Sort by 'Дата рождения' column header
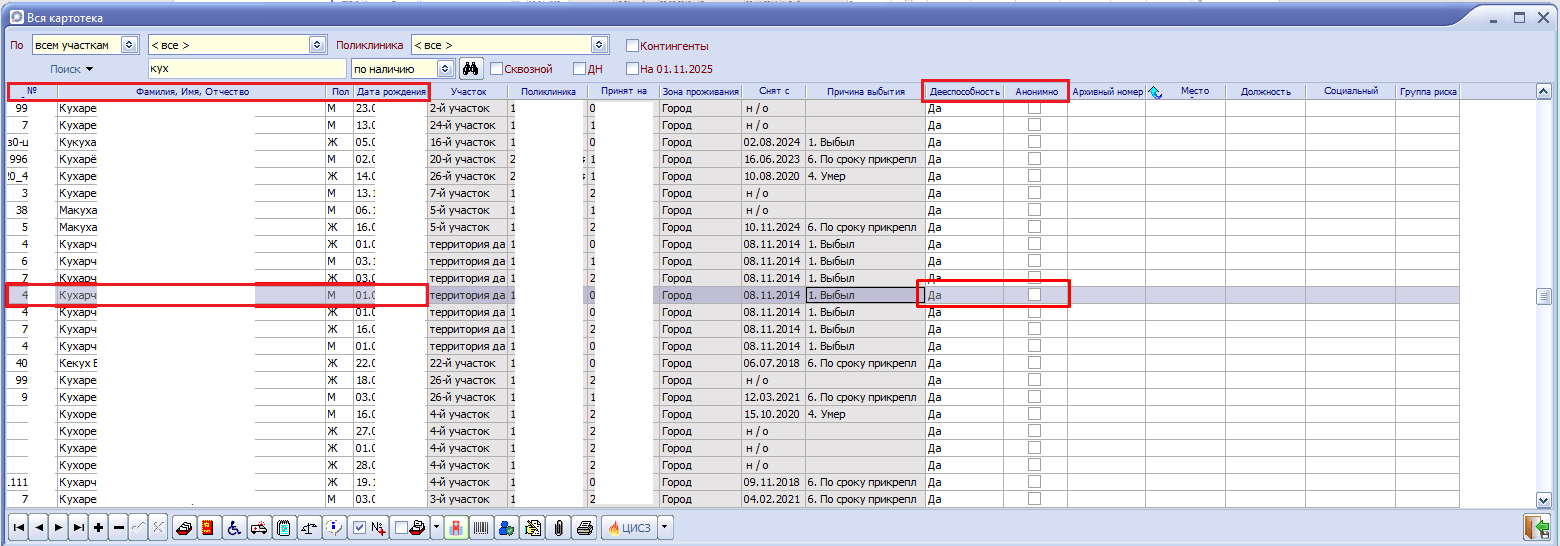 391,92
